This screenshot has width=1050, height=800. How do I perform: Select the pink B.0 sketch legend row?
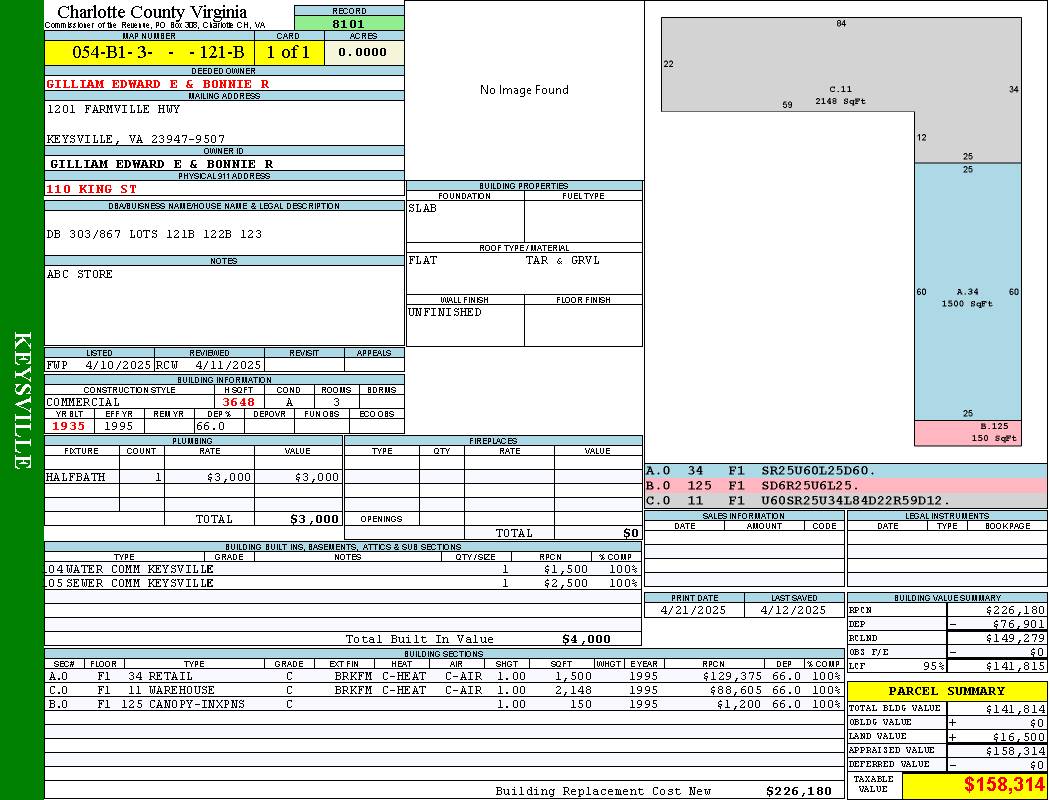[845, 485]
